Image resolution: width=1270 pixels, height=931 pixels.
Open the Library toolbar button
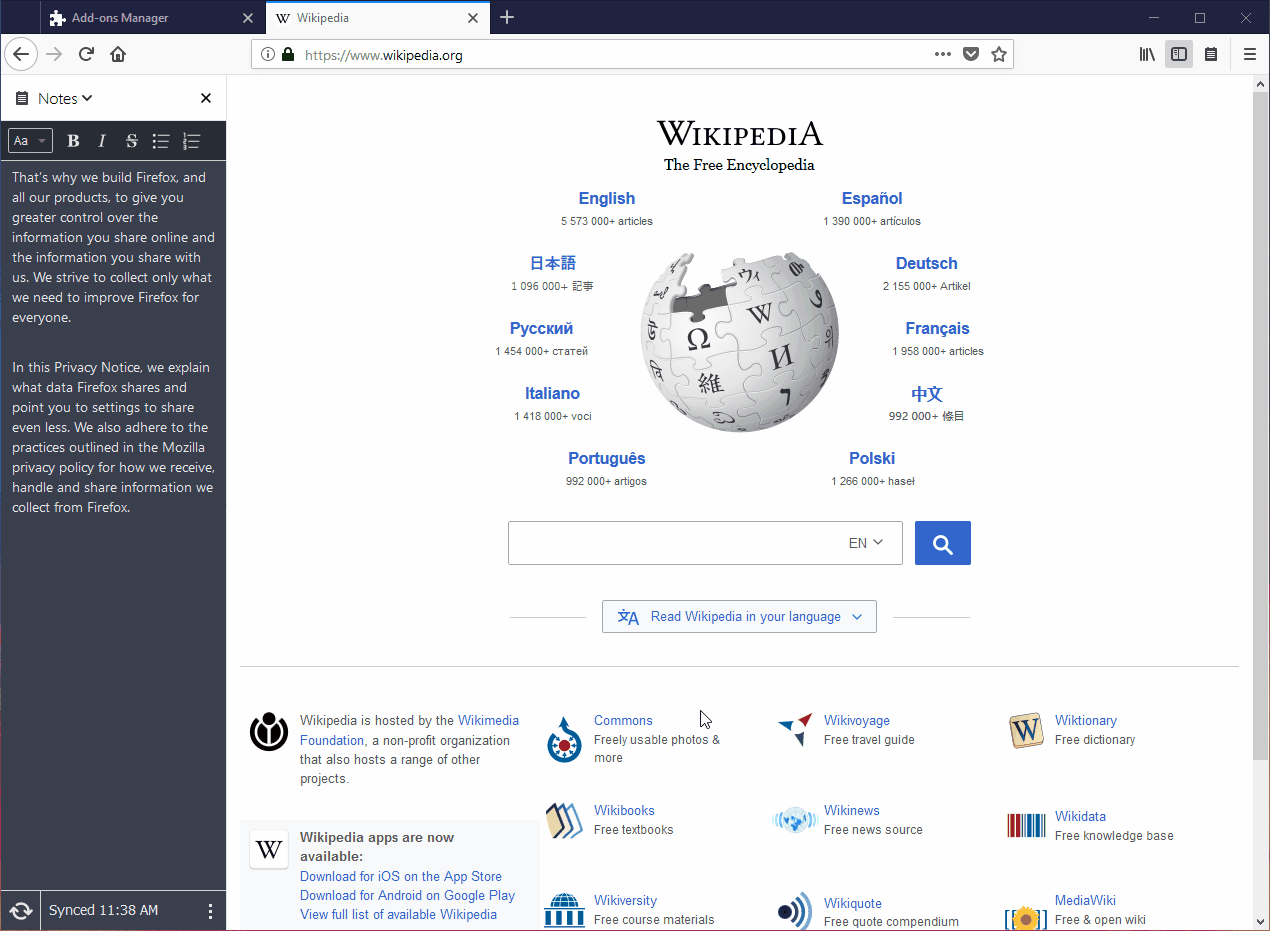click(x=1147, y=54)
